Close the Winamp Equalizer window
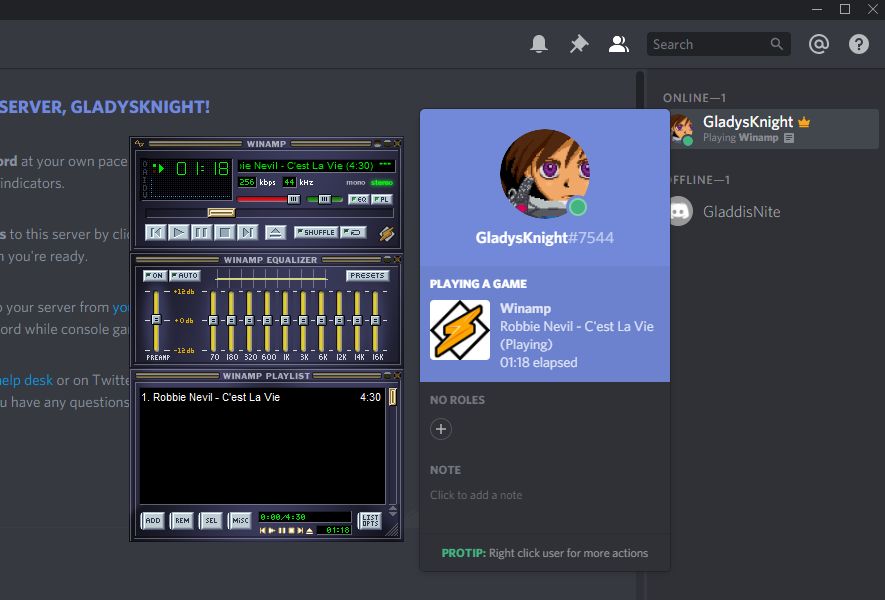 click(397, 260)
